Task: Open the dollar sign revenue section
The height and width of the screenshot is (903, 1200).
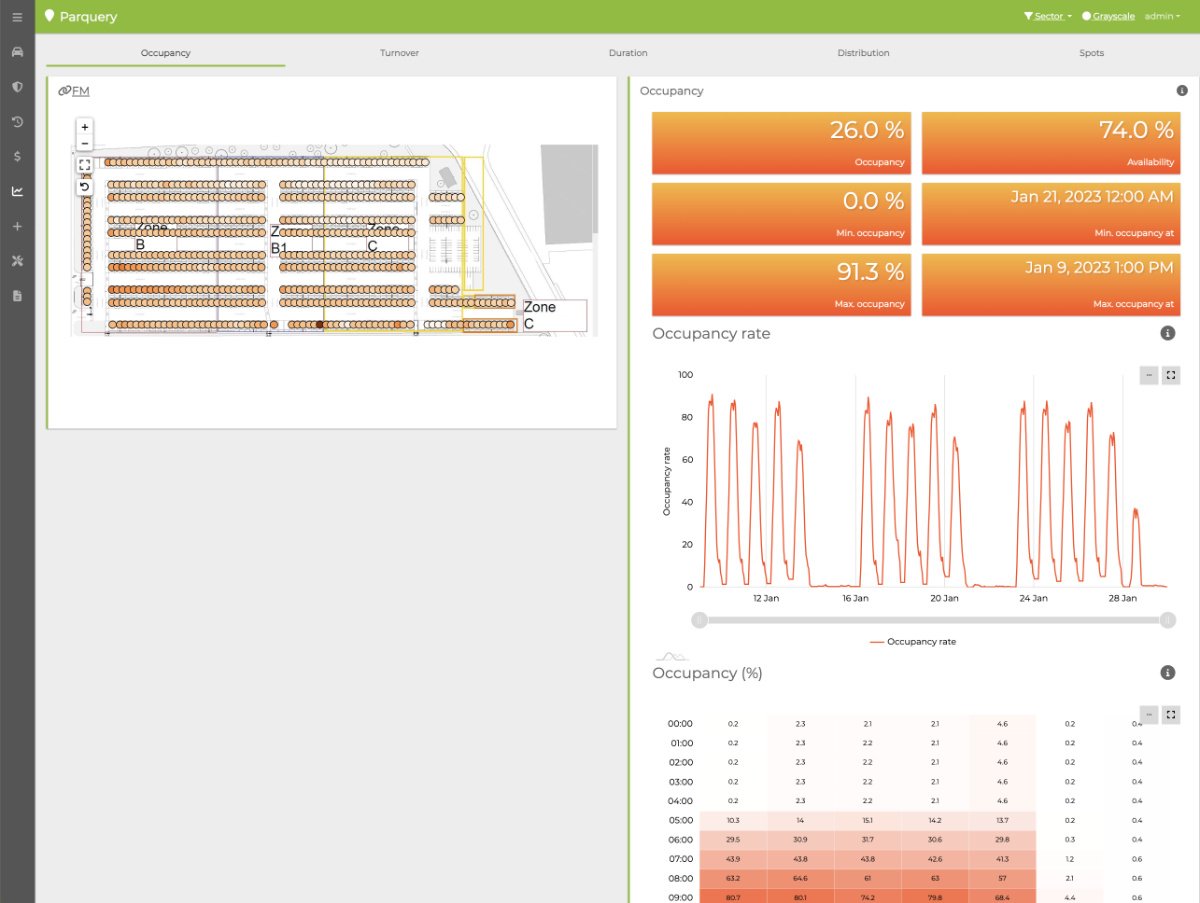Action: point(17,157)
